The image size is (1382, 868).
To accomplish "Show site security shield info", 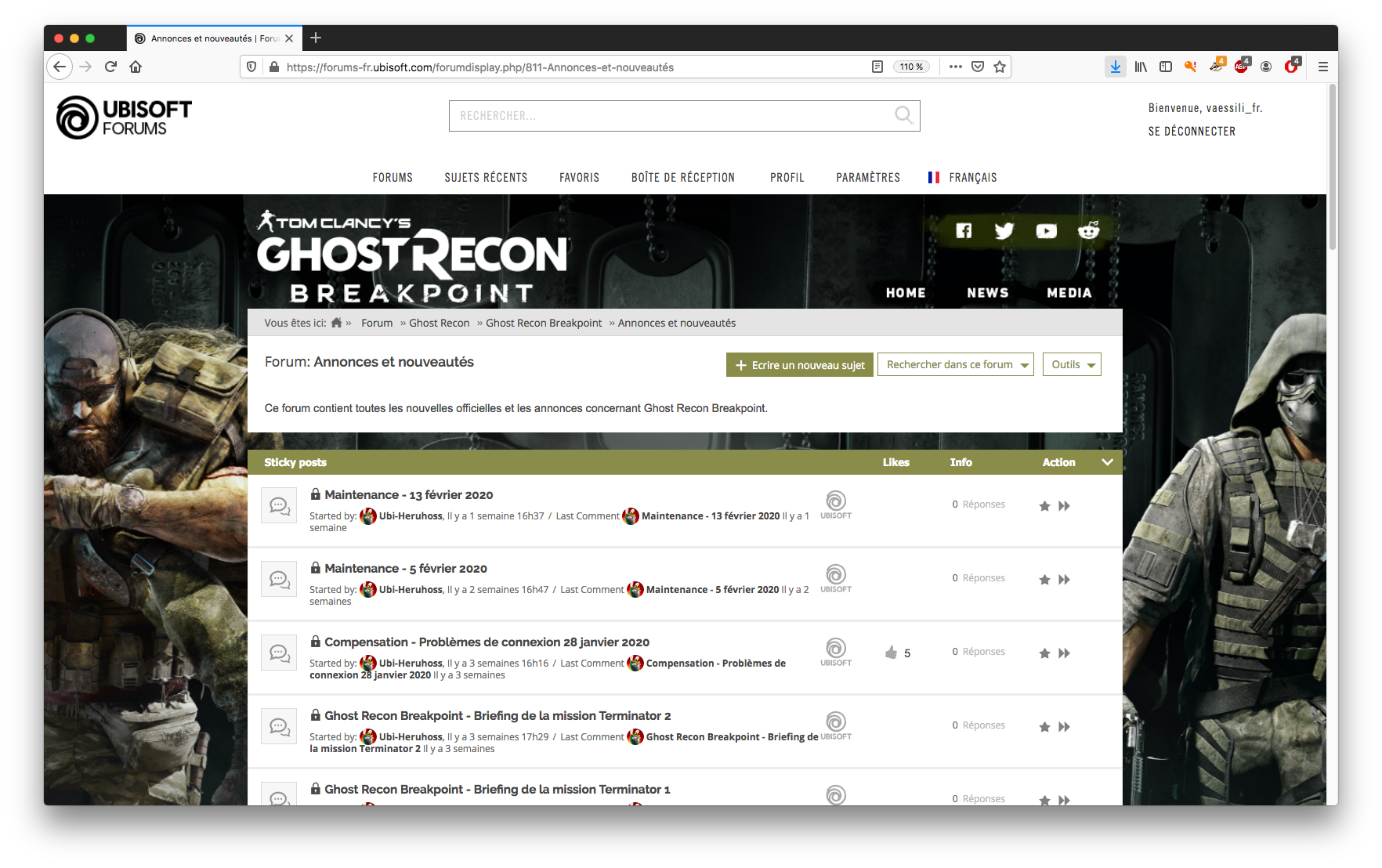I will [251, 67].
